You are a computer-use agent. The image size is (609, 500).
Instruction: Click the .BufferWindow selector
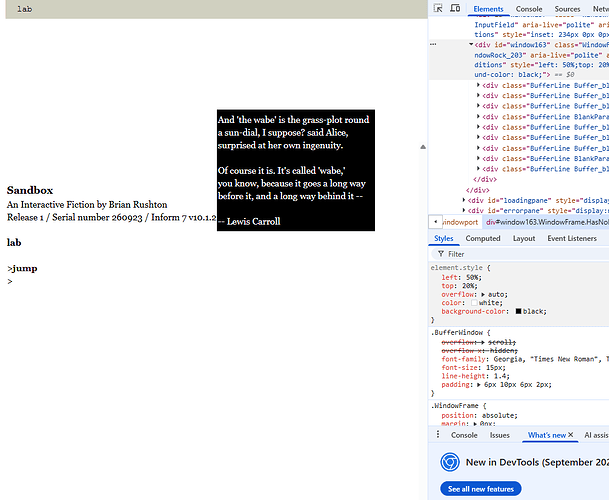456,333
